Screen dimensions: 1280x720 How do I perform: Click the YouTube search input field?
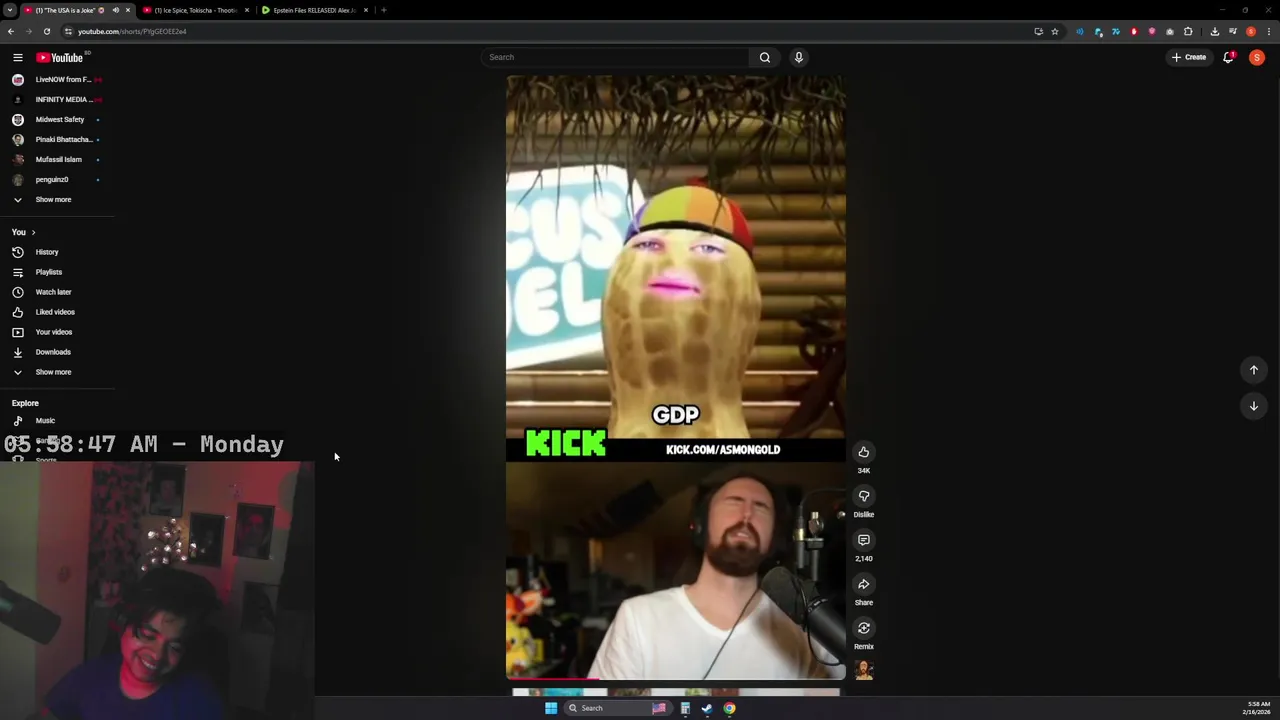(x=615, y=57)
